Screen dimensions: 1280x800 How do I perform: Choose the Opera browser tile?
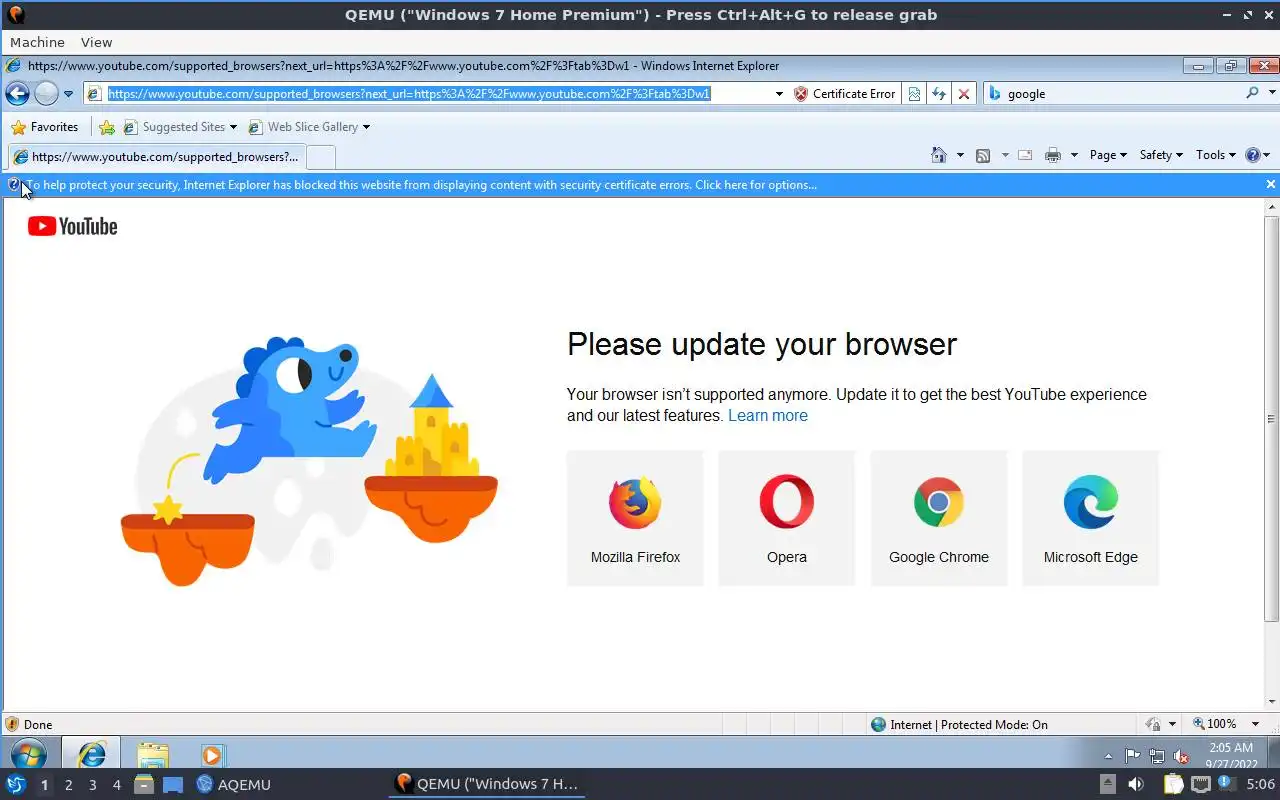(x=787, y=518)
